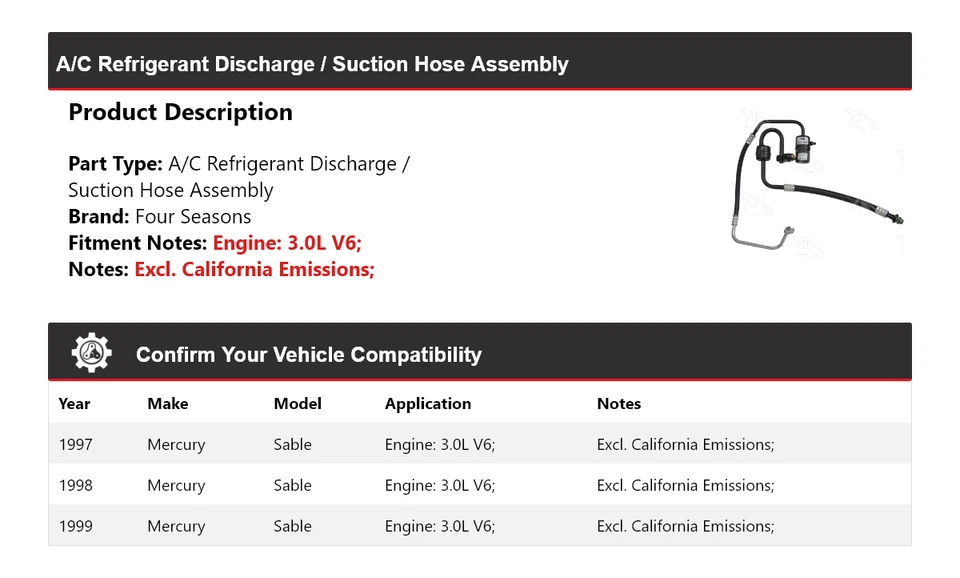Screen dimensions: 960x578
Task: Click Excl. California Emissions in the 1999 row
Action: 685,527
